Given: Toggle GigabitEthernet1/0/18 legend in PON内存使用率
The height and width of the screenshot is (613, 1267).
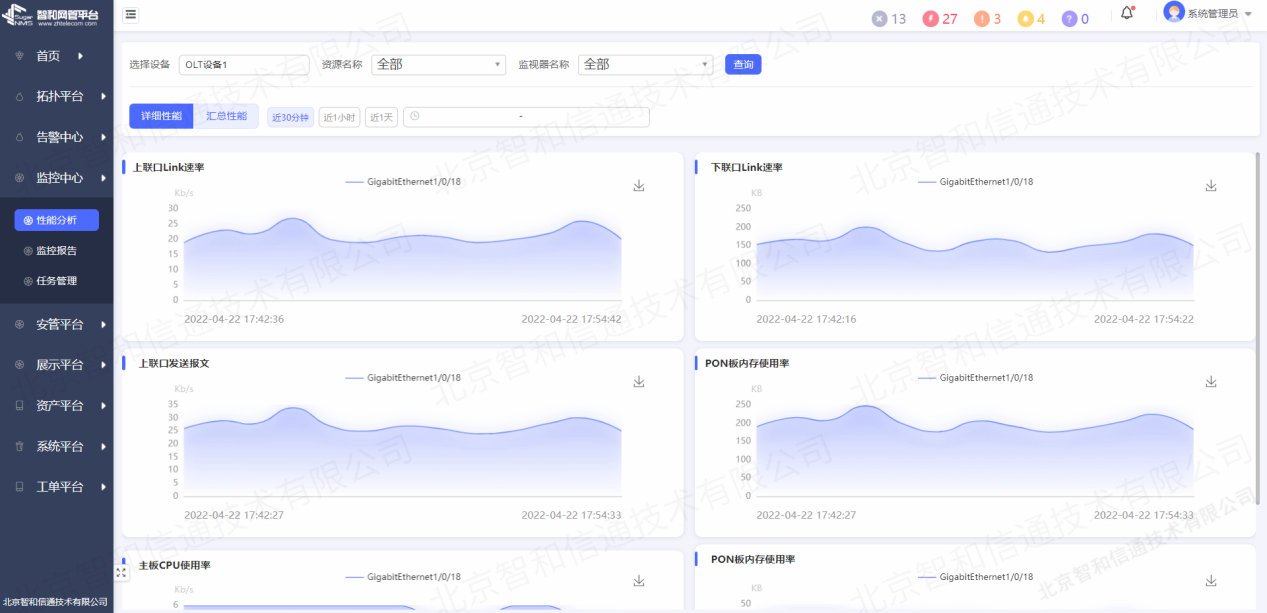Looking at the screenshot, I should pyautogui.click(x=975, y=577).
